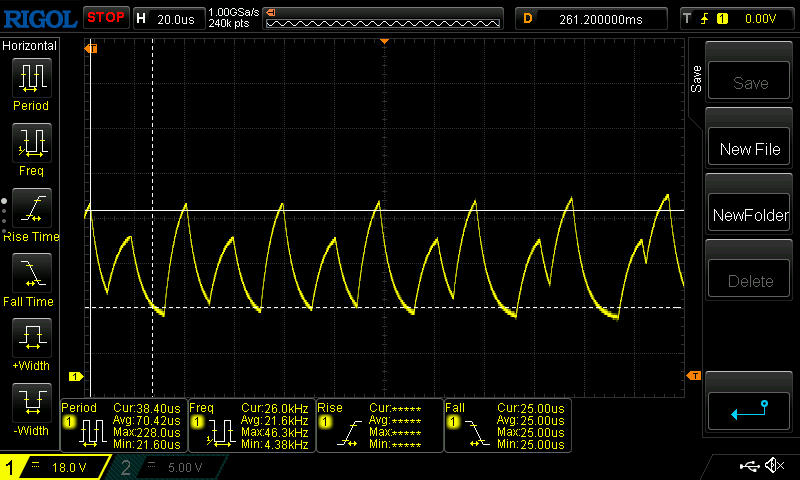
Task: Toggle channel 2 at 5.00 V
Action: pos(165,467)
